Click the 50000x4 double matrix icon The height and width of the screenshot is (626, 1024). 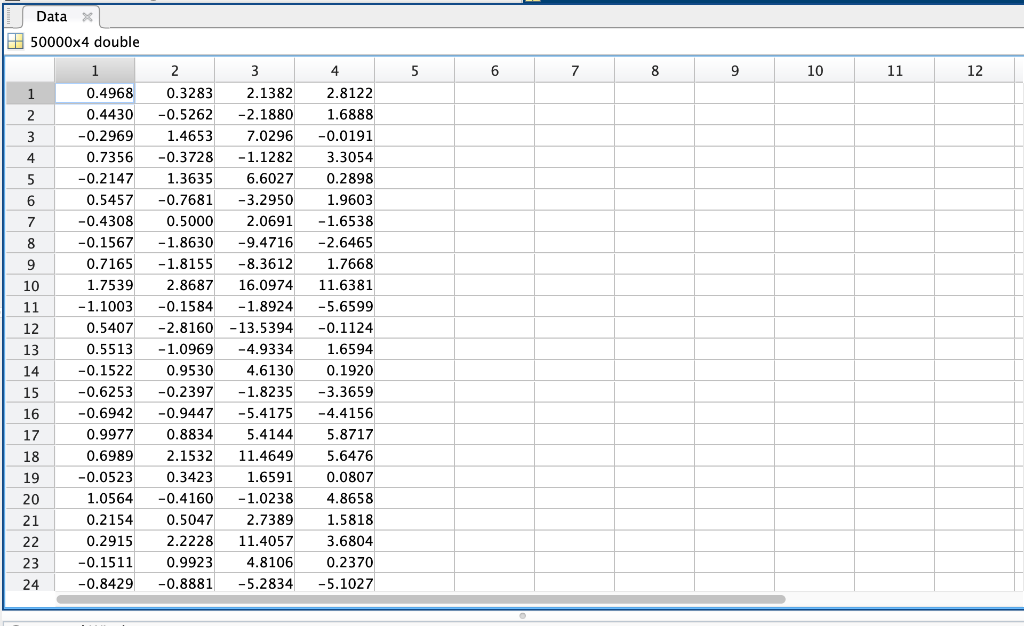[x=15, y=42]
